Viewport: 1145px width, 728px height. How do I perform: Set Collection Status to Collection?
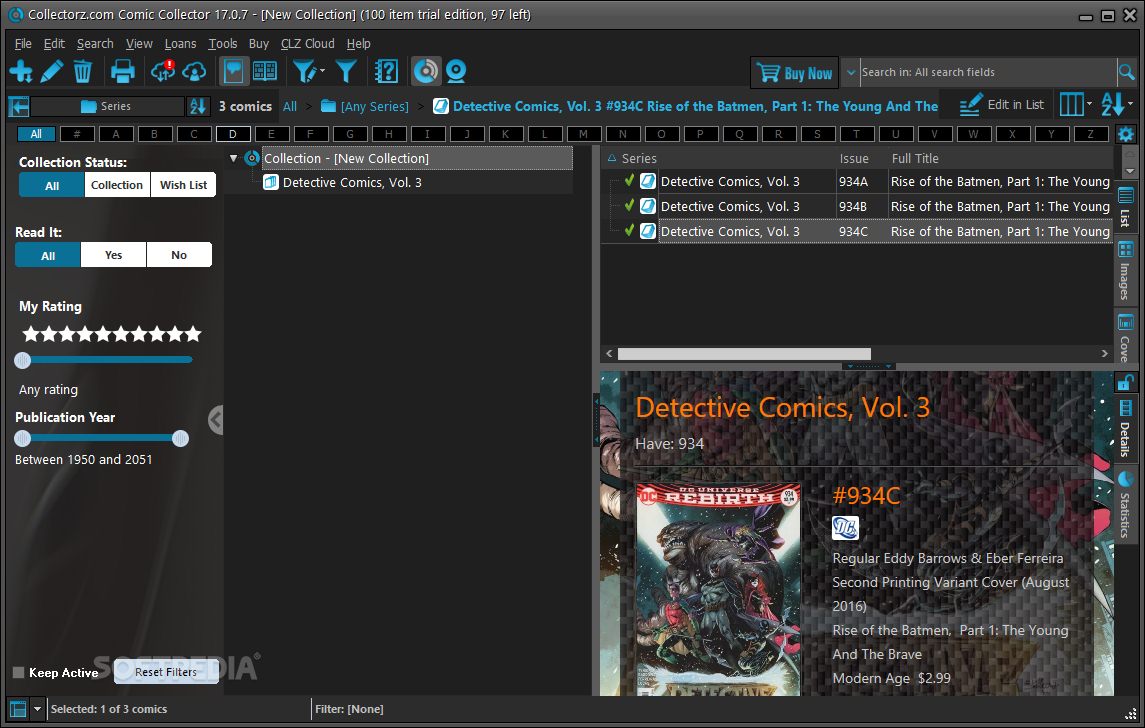coord(117,185)
